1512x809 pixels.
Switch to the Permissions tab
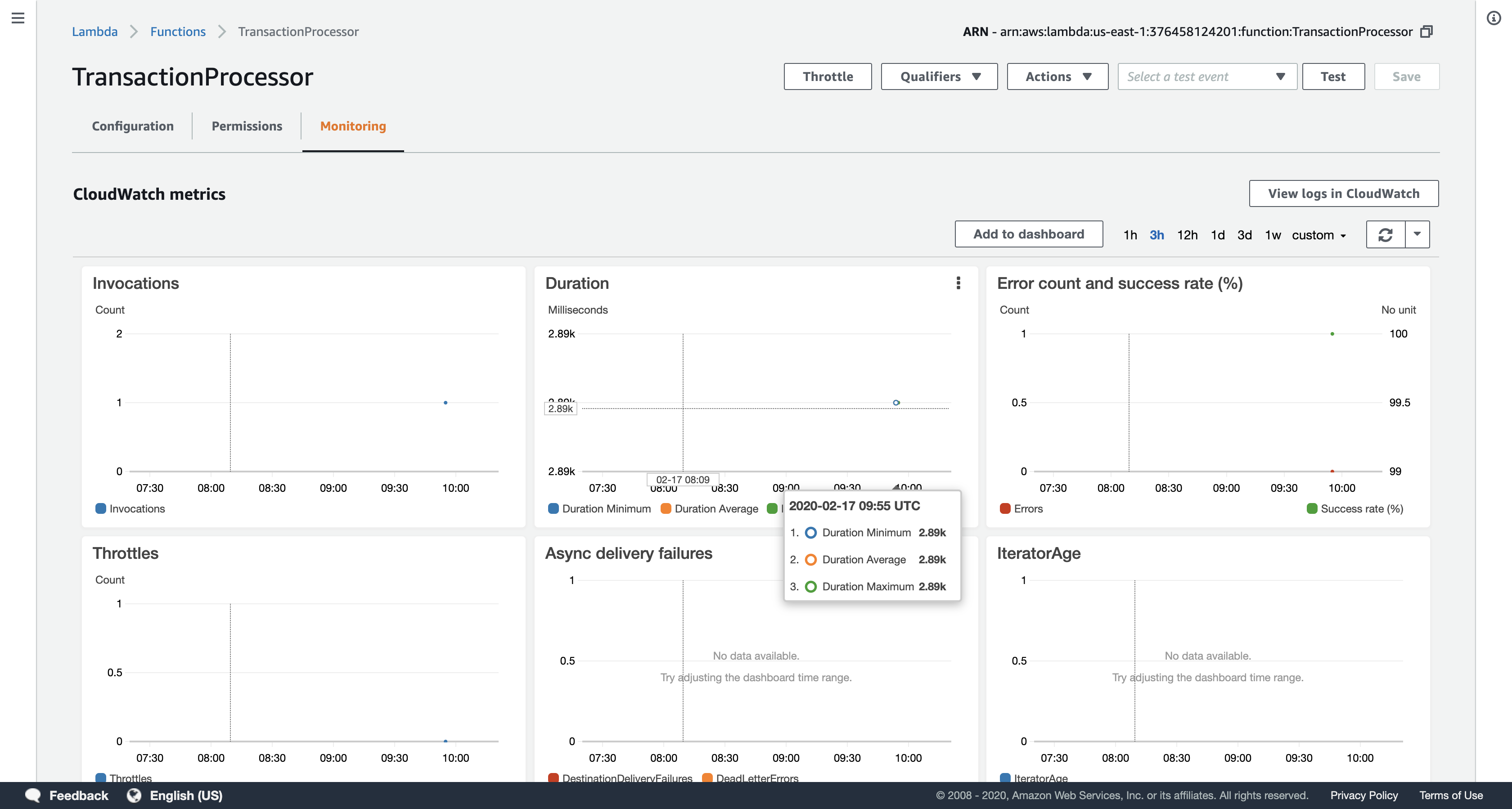point(247,126)
